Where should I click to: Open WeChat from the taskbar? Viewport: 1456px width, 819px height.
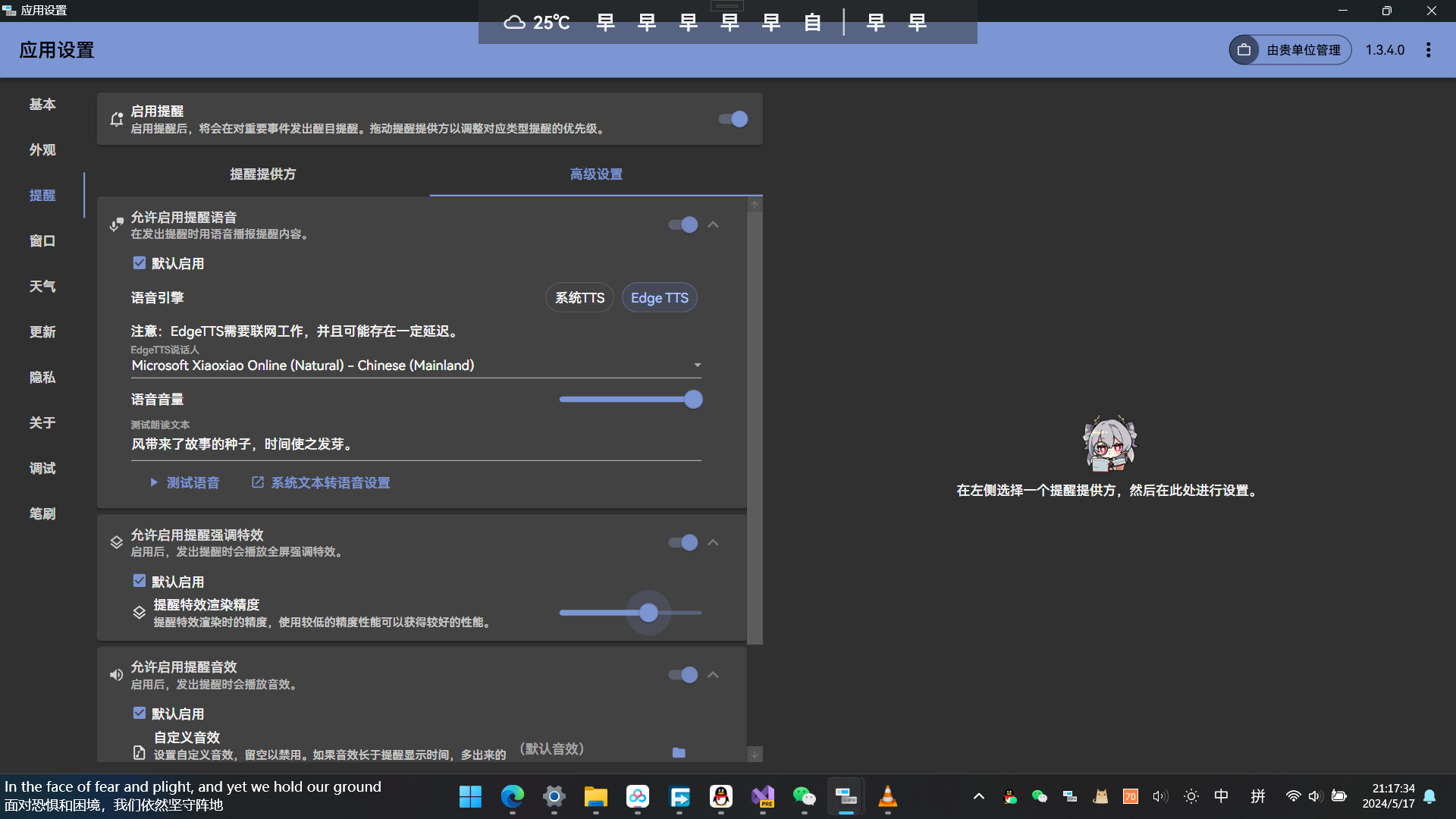[804, 796]
